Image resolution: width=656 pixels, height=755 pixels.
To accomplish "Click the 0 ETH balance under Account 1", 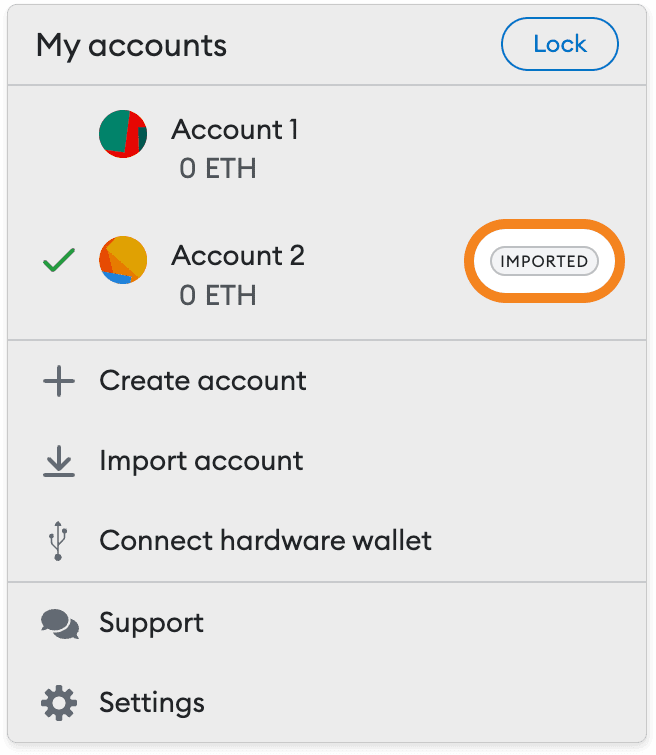I will pos(218,169).
